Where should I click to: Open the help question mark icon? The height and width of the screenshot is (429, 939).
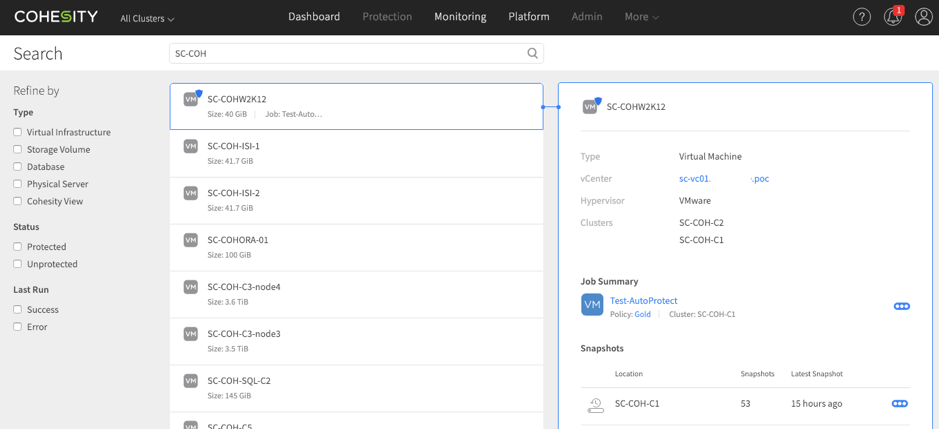tap(861, 17)
